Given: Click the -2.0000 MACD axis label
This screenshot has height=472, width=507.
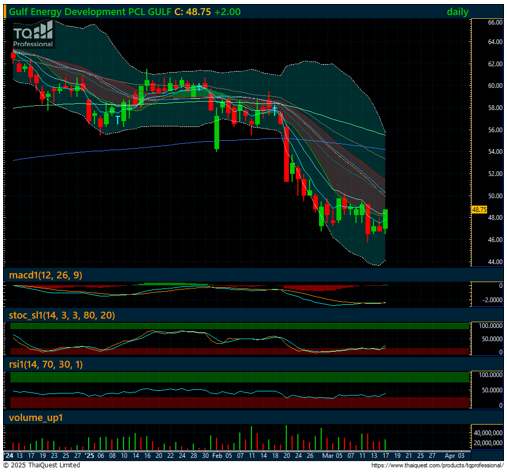Looking at the screenshot, I should pos(492,300).
